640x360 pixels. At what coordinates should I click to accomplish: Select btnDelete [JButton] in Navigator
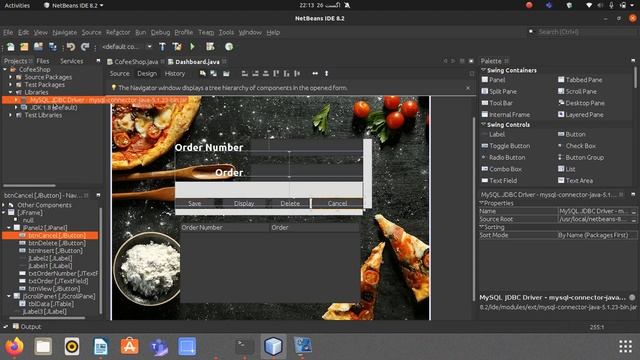pos(57,243)
